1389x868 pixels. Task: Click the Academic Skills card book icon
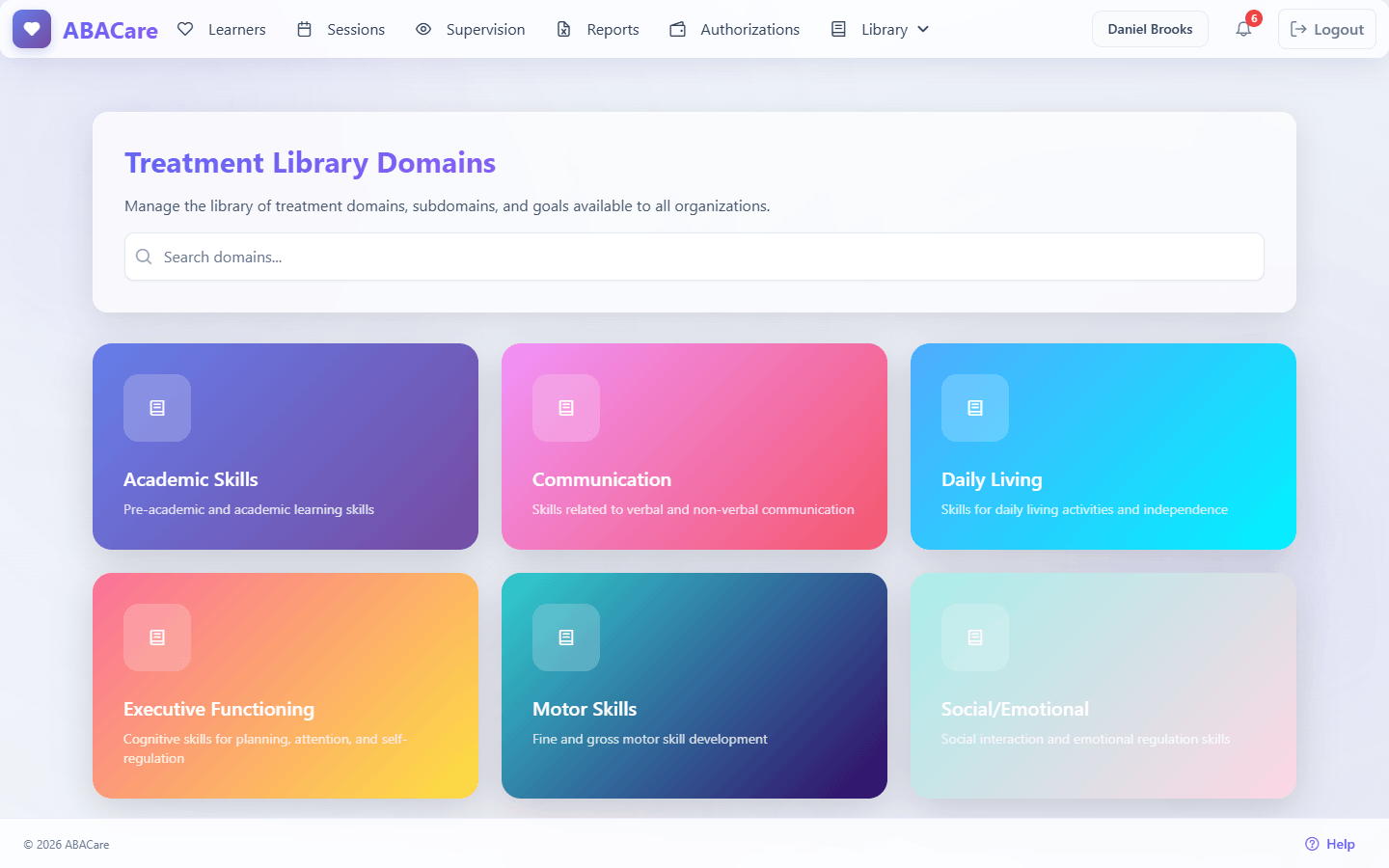(x=157, y=408)
